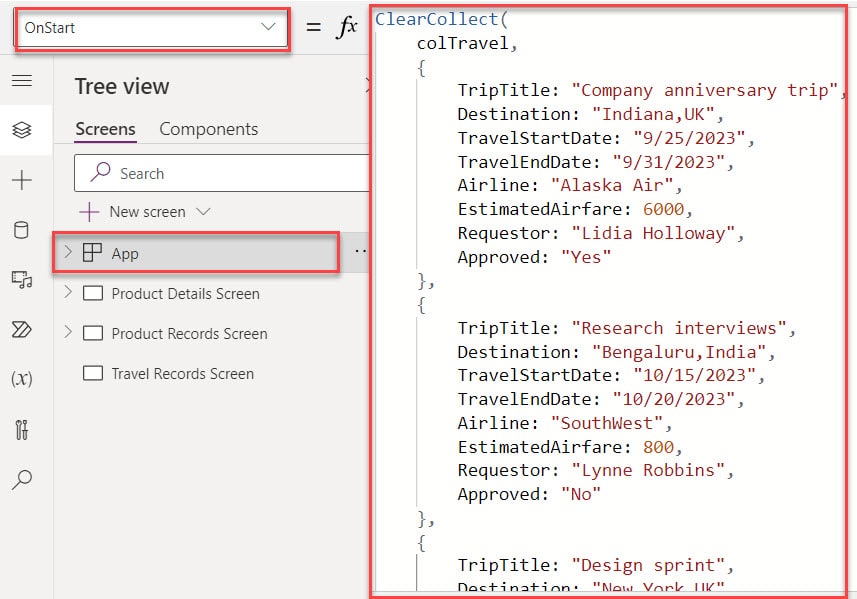Click the ClearCollect function text
857x599 pixels.
[436, 19]
